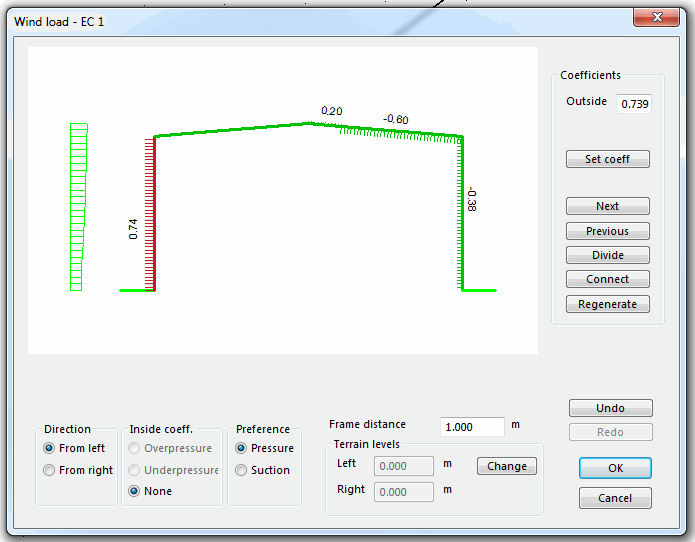Undo the last change
The image size is (695, 542).
pos(610,408)
